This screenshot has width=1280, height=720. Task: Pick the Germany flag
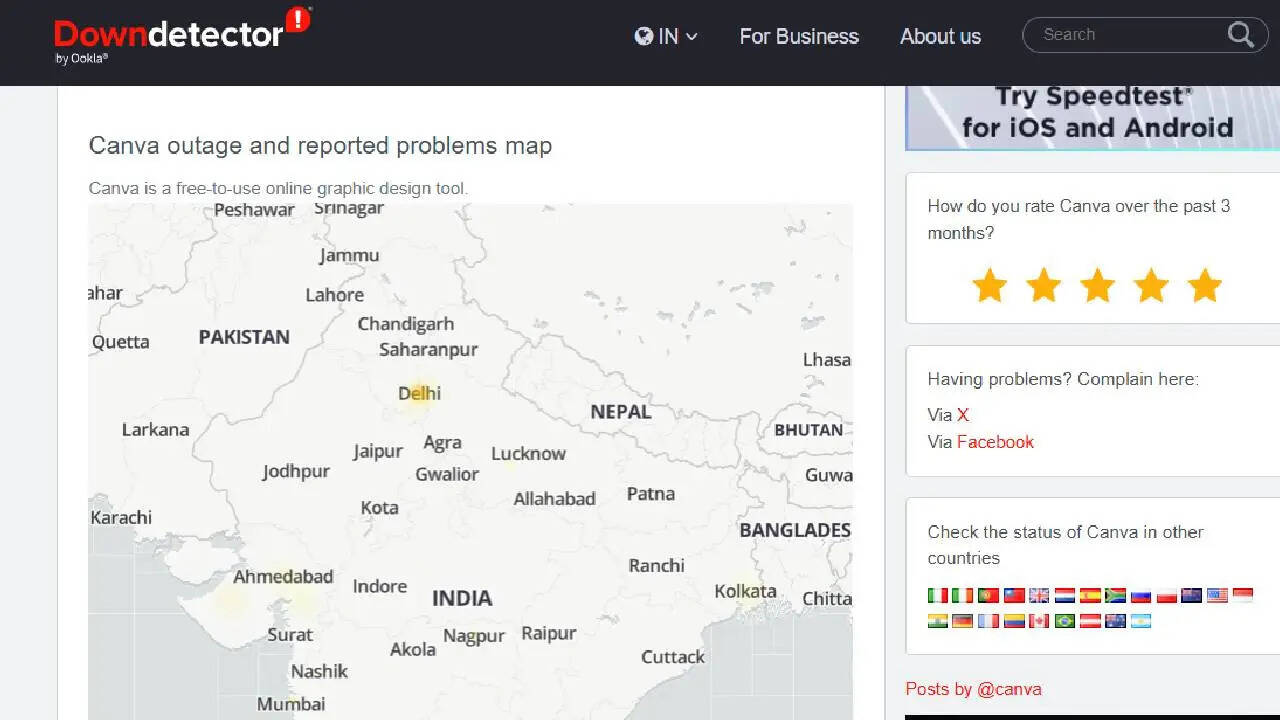(962, 621)
